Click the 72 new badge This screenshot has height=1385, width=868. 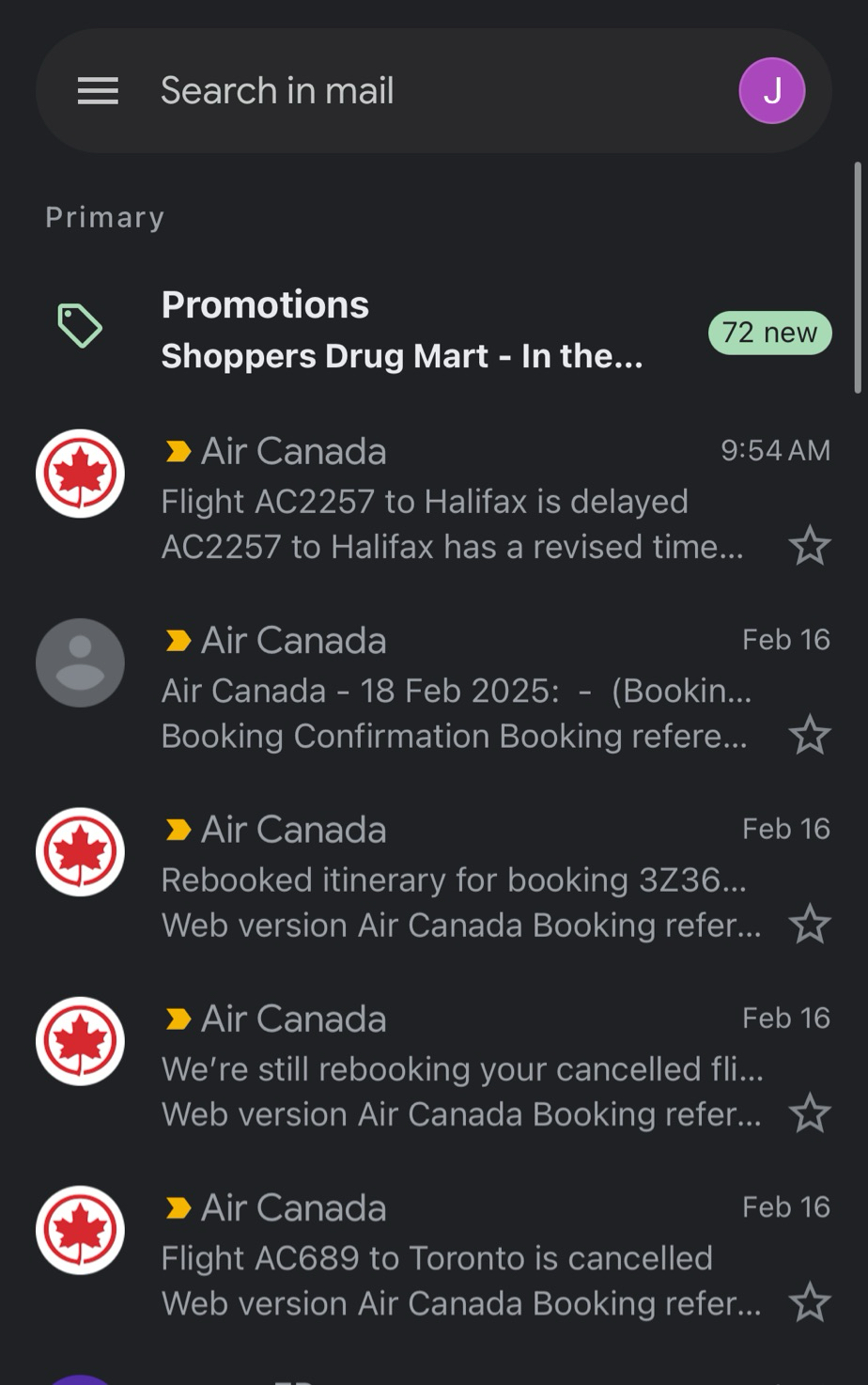pos(769,333)
